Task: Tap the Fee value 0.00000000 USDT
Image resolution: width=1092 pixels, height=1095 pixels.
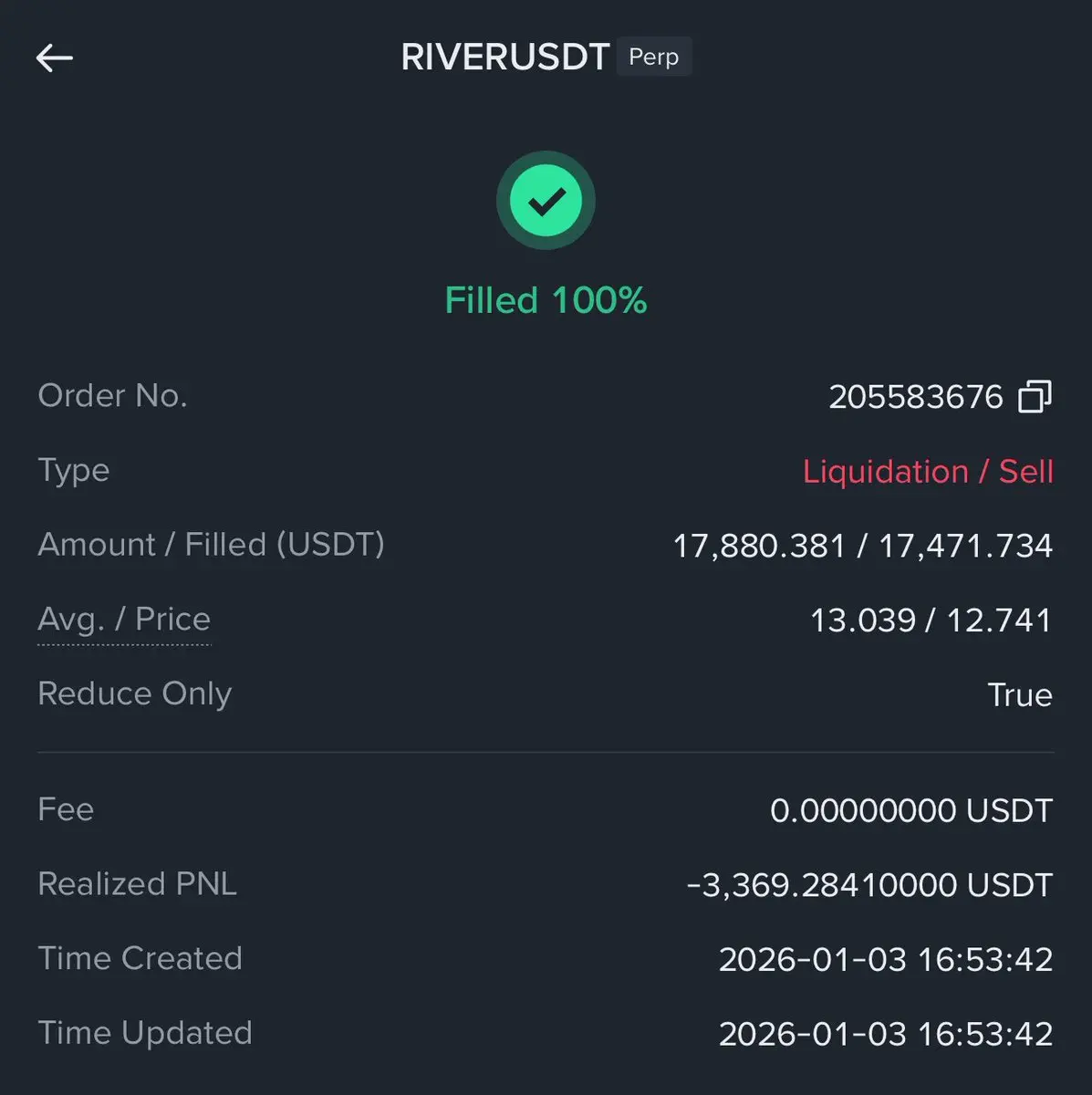Action: coord(911,810)
